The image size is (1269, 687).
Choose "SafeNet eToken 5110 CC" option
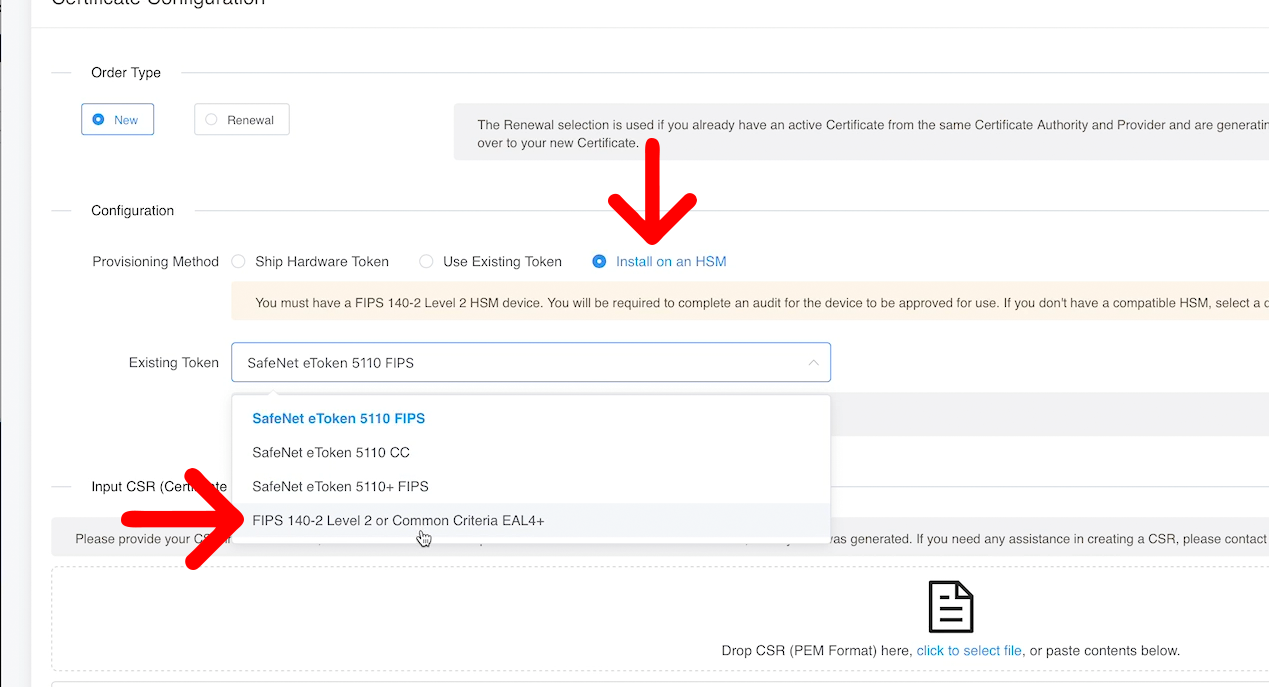(x=330, y=452)
